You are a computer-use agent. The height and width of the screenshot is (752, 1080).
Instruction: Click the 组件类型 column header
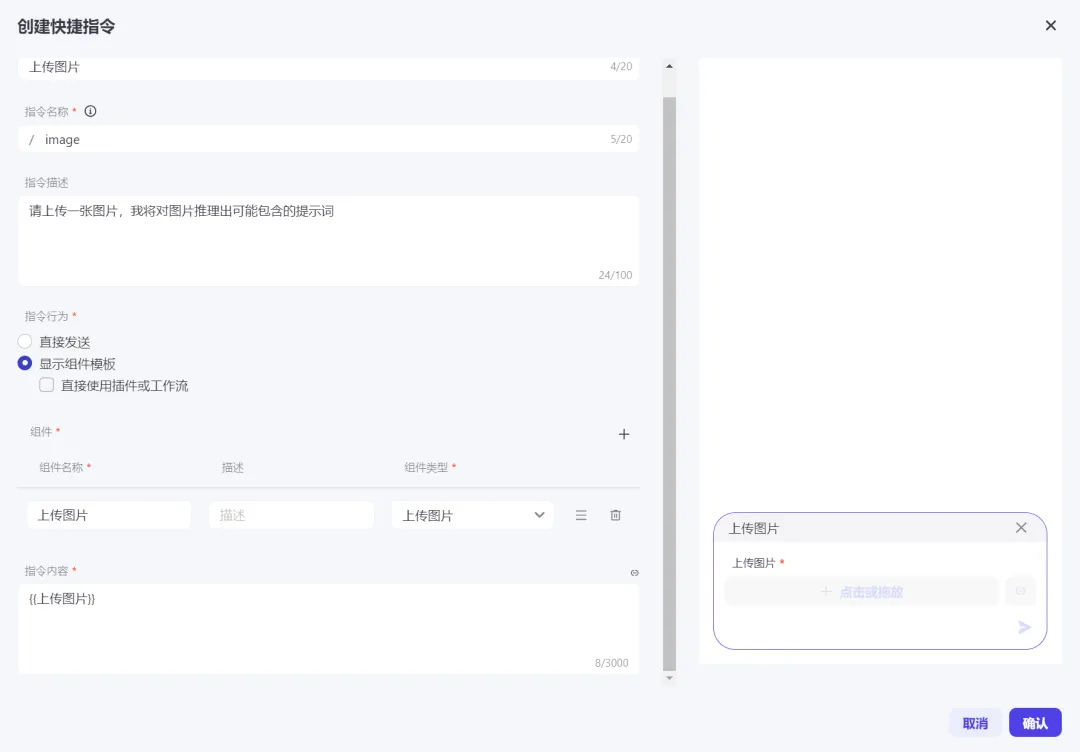tap(426, 468)
